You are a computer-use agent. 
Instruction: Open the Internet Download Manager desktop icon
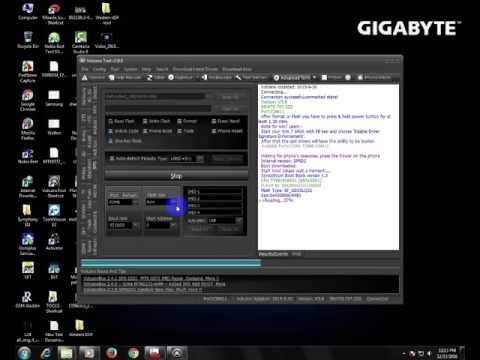coord(28,186)
